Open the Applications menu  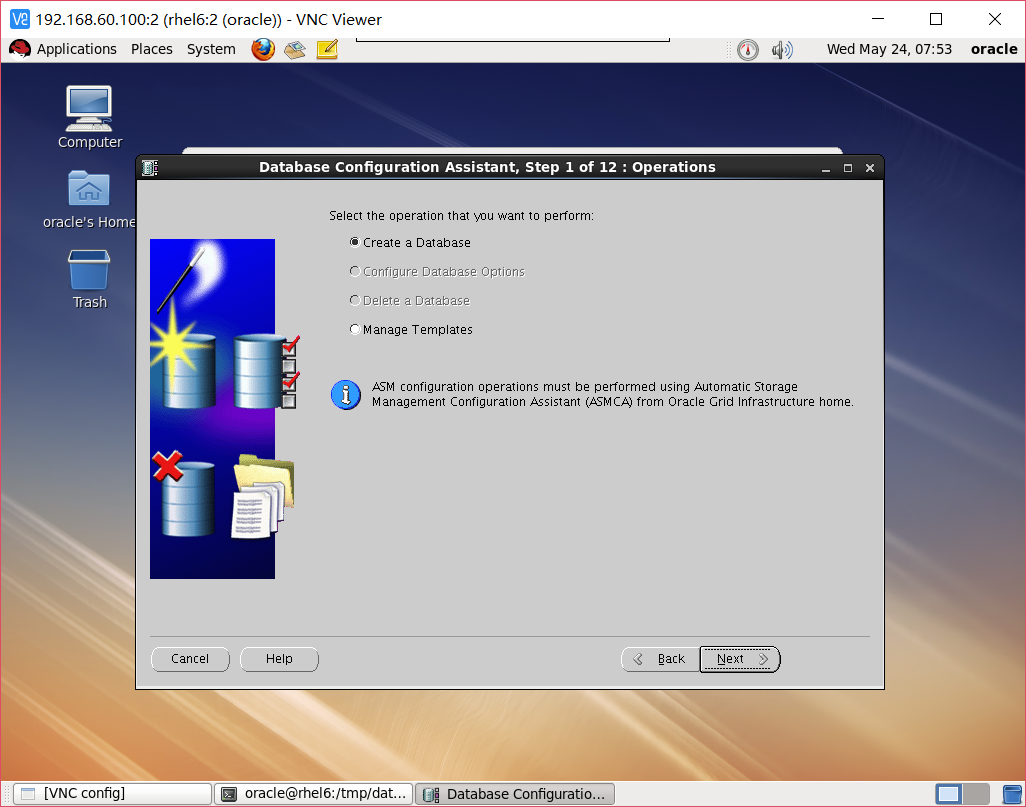tap(76, 49)
